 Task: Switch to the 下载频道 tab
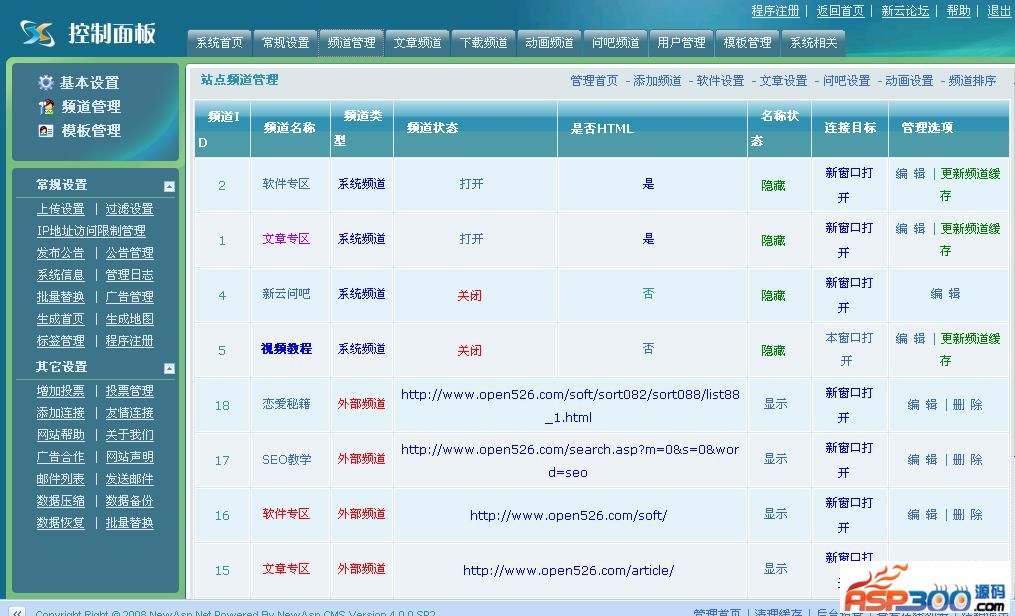tap(484, 43)
